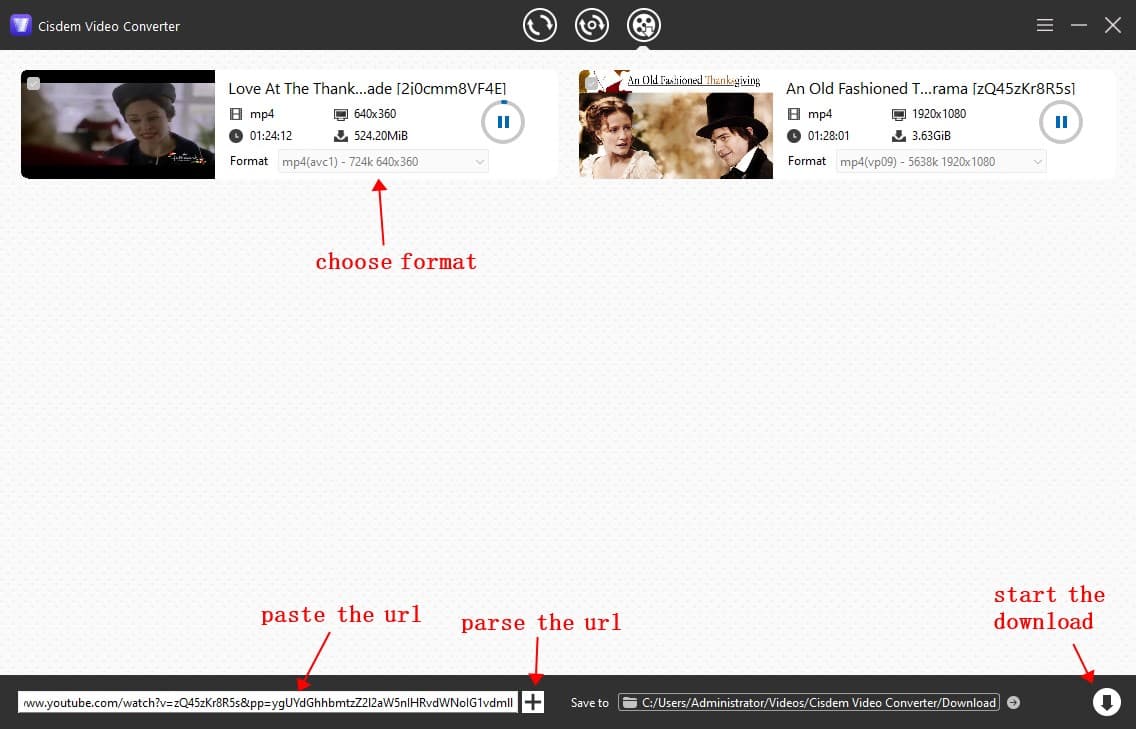This screenshot has height=729, width=1136.
Task: Close the Cisdem Video Converter window
Action: [x=1113, y=25]
